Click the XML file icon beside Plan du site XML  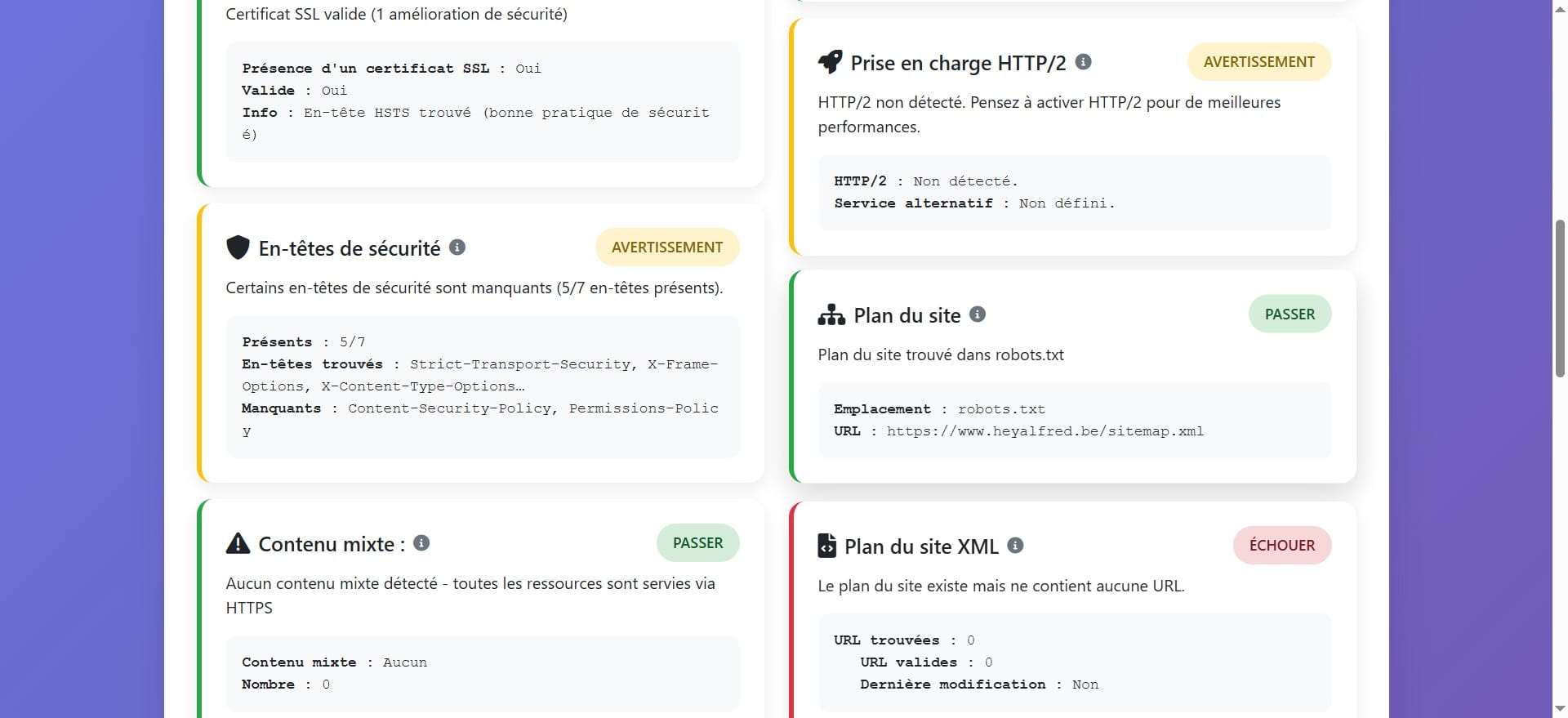[x=828, y=545]
